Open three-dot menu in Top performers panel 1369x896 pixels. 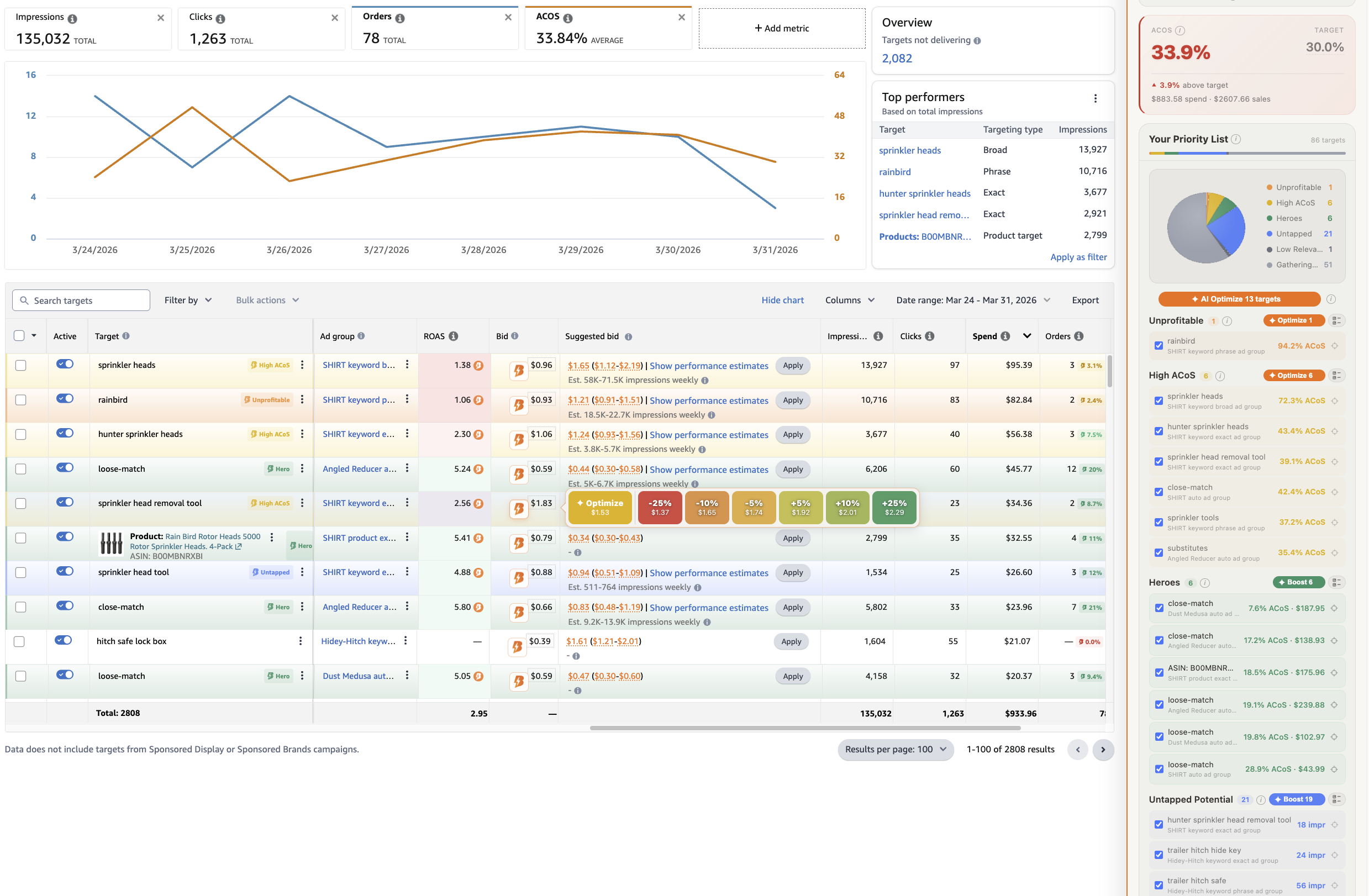coord(1094,98)
